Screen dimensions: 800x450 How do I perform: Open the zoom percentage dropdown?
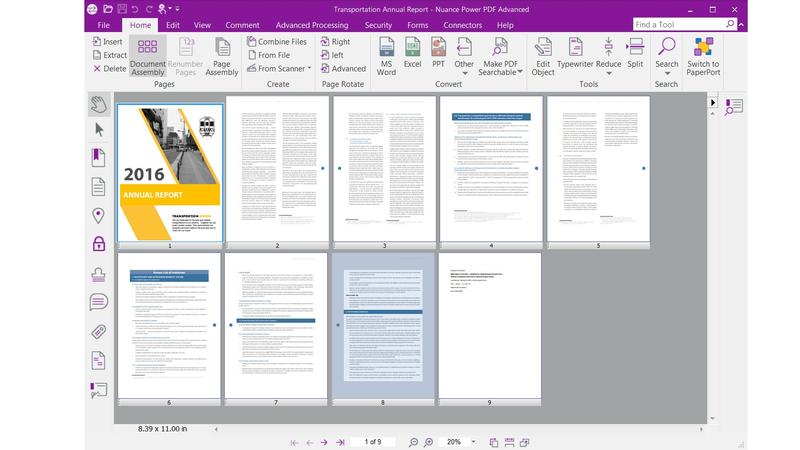tap(473, 442)
